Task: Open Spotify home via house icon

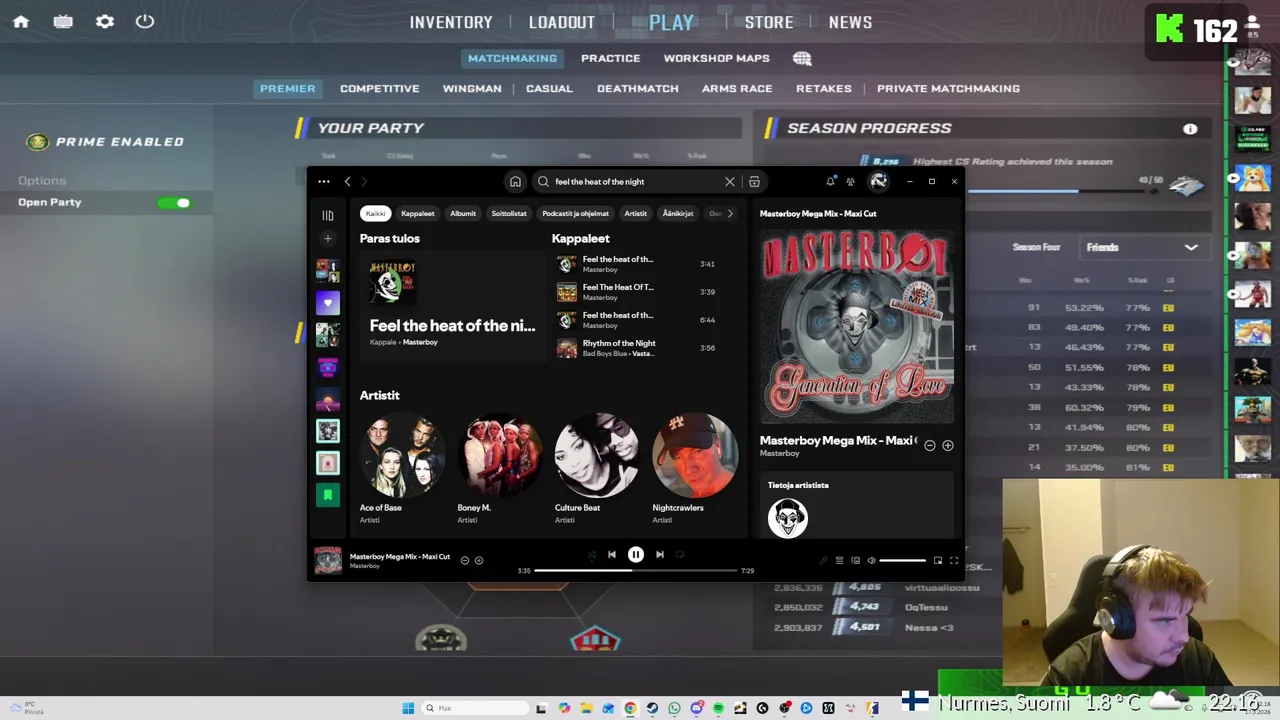Action: (x=515, y=182)
